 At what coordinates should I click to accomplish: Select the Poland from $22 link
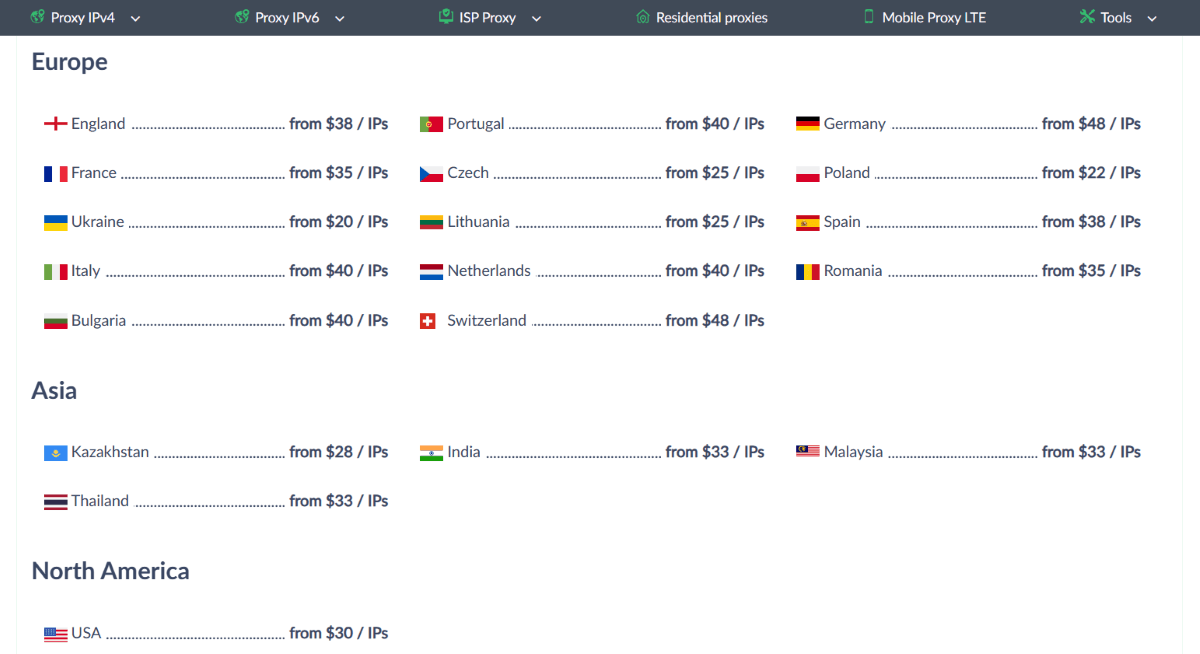[x=968, y=173]
